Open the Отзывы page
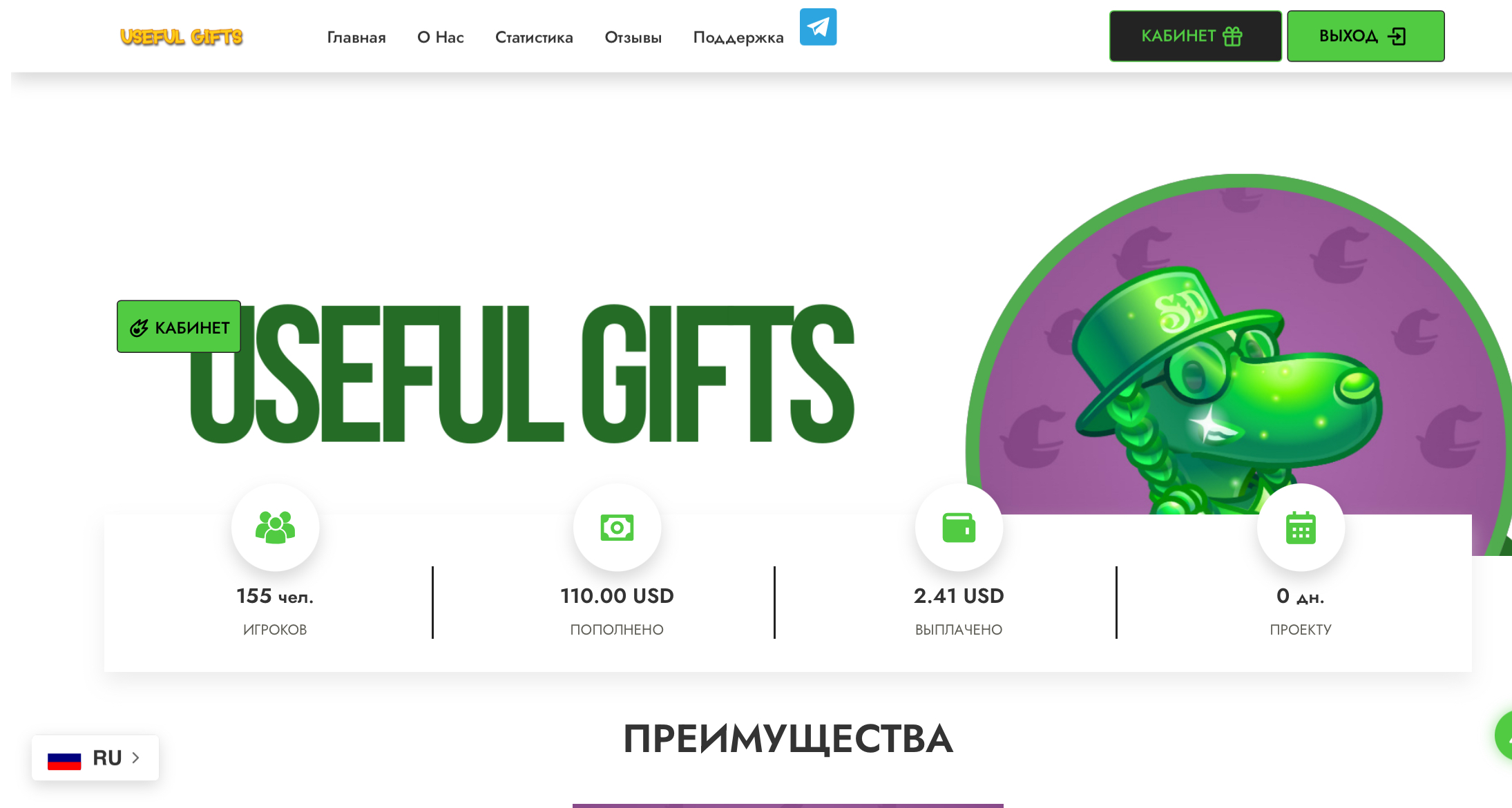 pyautogui.click(x=633, y=37)
